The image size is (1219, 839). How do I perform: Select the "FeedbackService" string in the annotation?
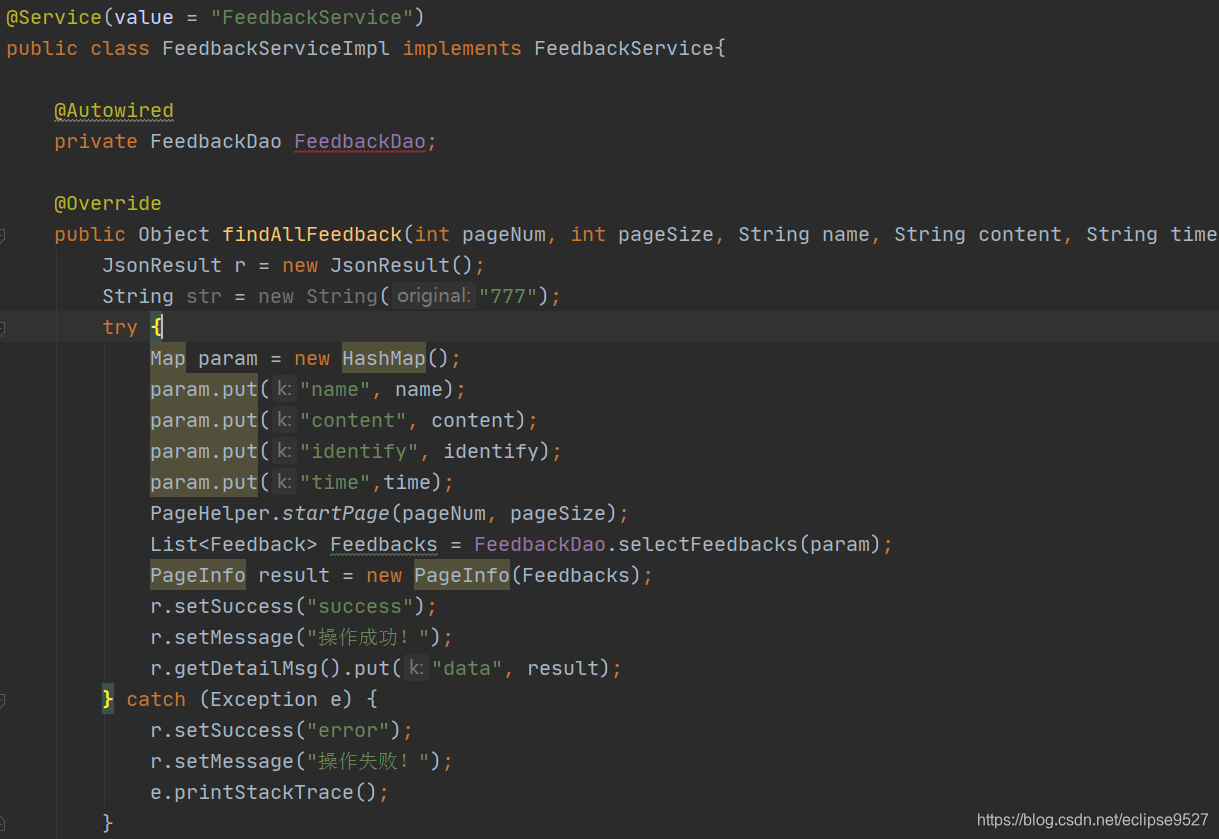pyautogui.click(x=311, y=17)
